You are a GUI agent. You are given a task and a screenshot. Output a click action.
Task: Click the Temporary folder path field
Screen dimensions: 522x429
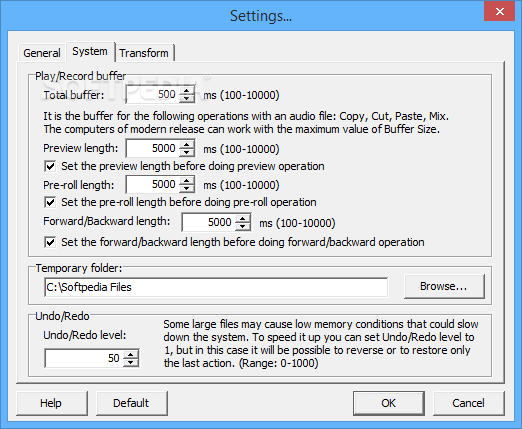click(x=216, y=287)
